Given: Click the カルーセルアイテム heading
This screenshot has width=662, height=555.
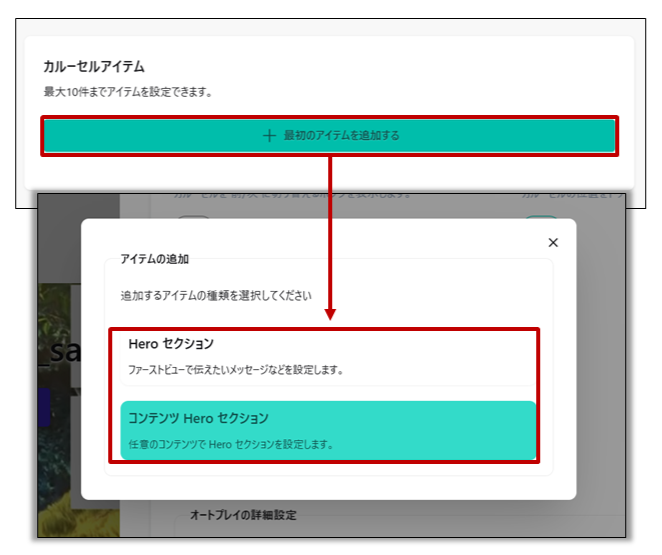Looking at the screenshot, I should [94, 67].
